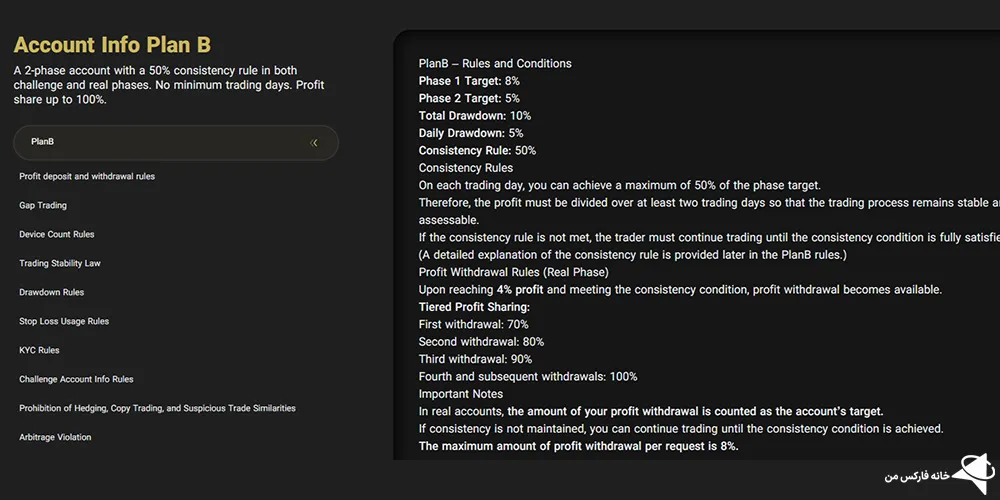Open KYC Rules
This screenshot has width=1000, height=500.
(40, 350)
